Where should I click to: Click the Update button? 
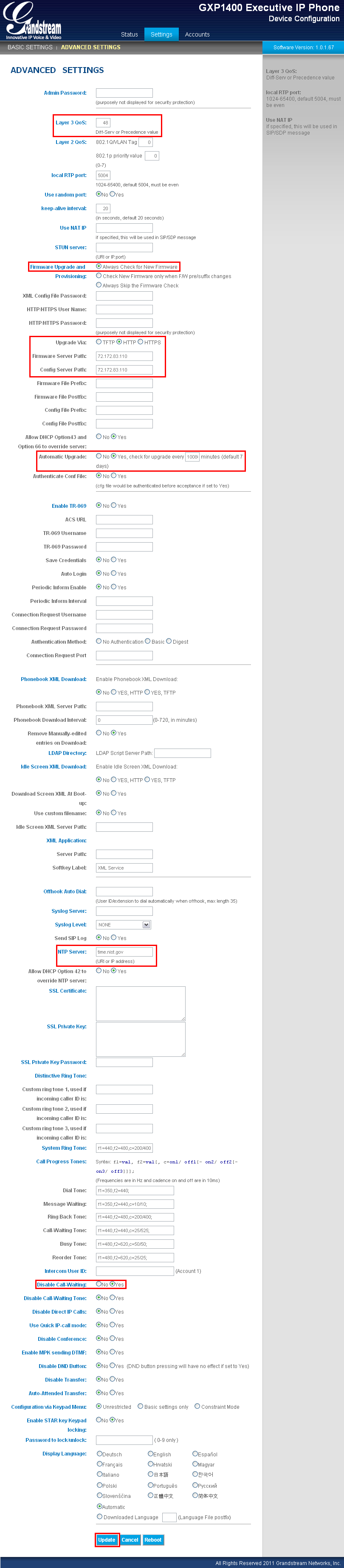107,1540
